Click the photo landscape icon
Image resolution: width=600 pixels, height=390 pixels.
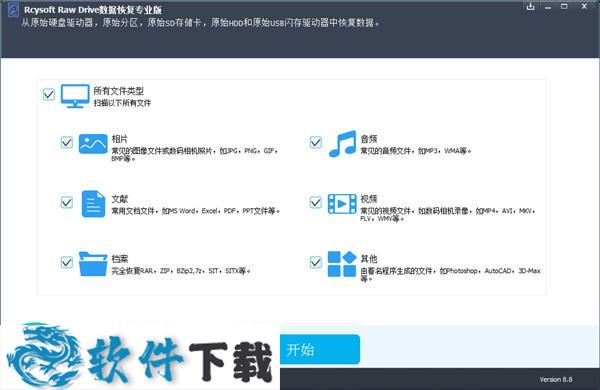pyautogui.click(x=93, y=144)
